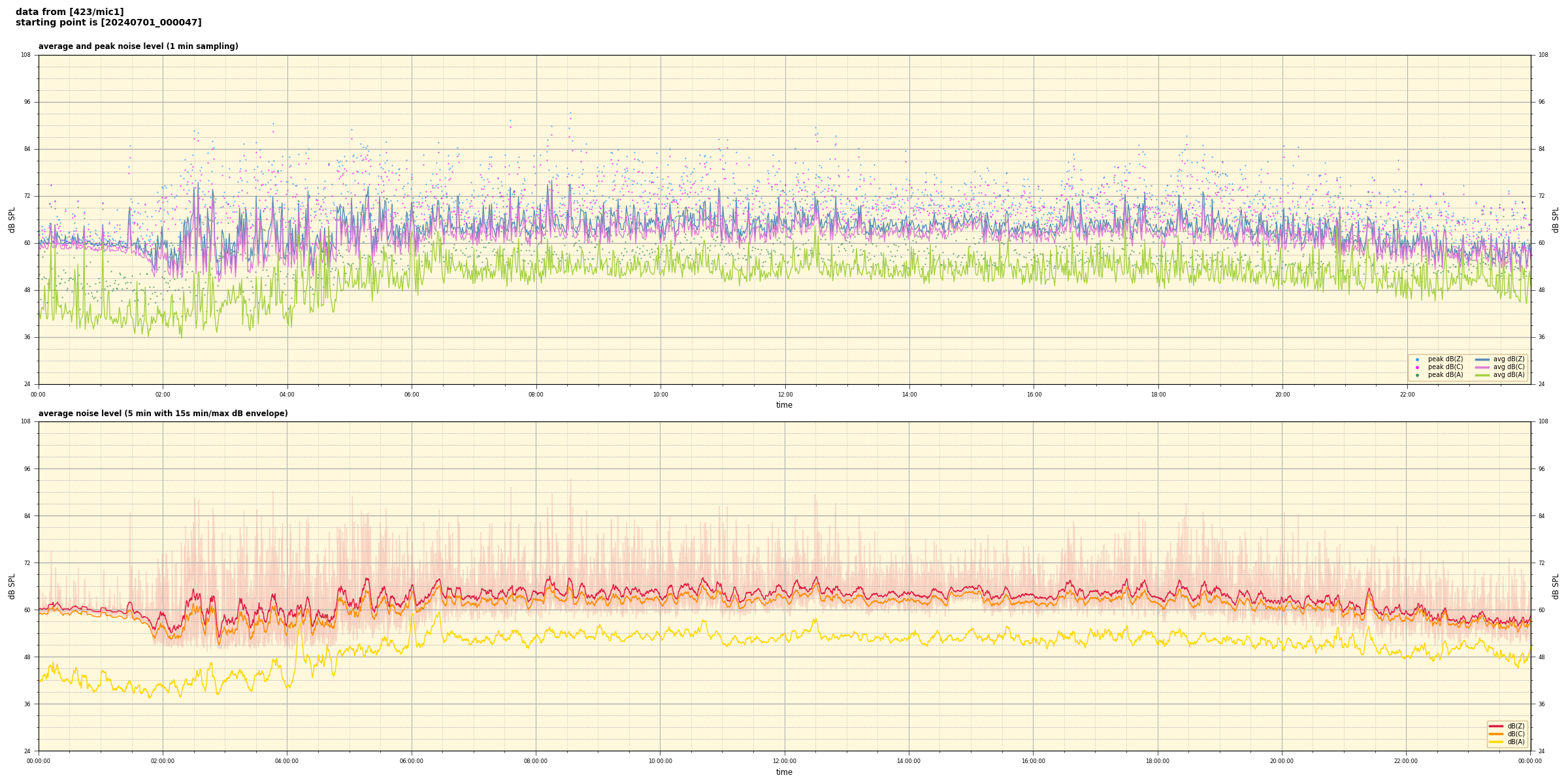Click the peak dB(Z) legend marker
The width and height of the screenshot is (1568, 784).
click(x=1417, y=359)
